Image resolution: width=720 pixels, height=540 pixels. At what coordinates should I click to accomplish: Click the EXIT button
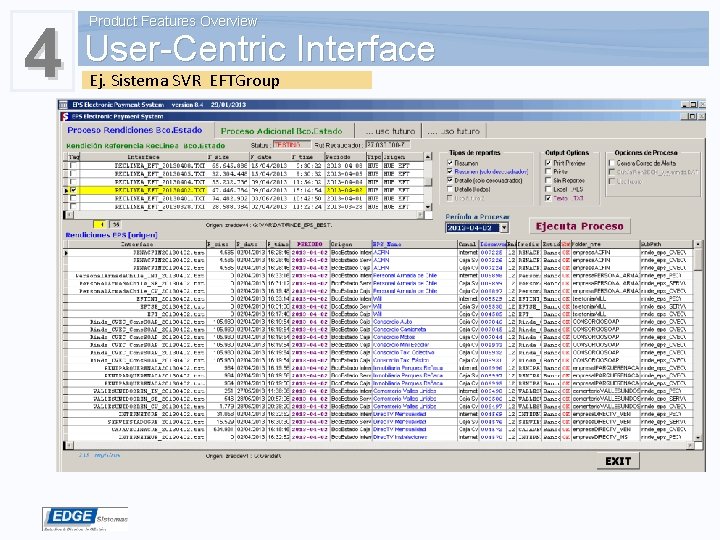pyautogui.click(x=618, y=461)
